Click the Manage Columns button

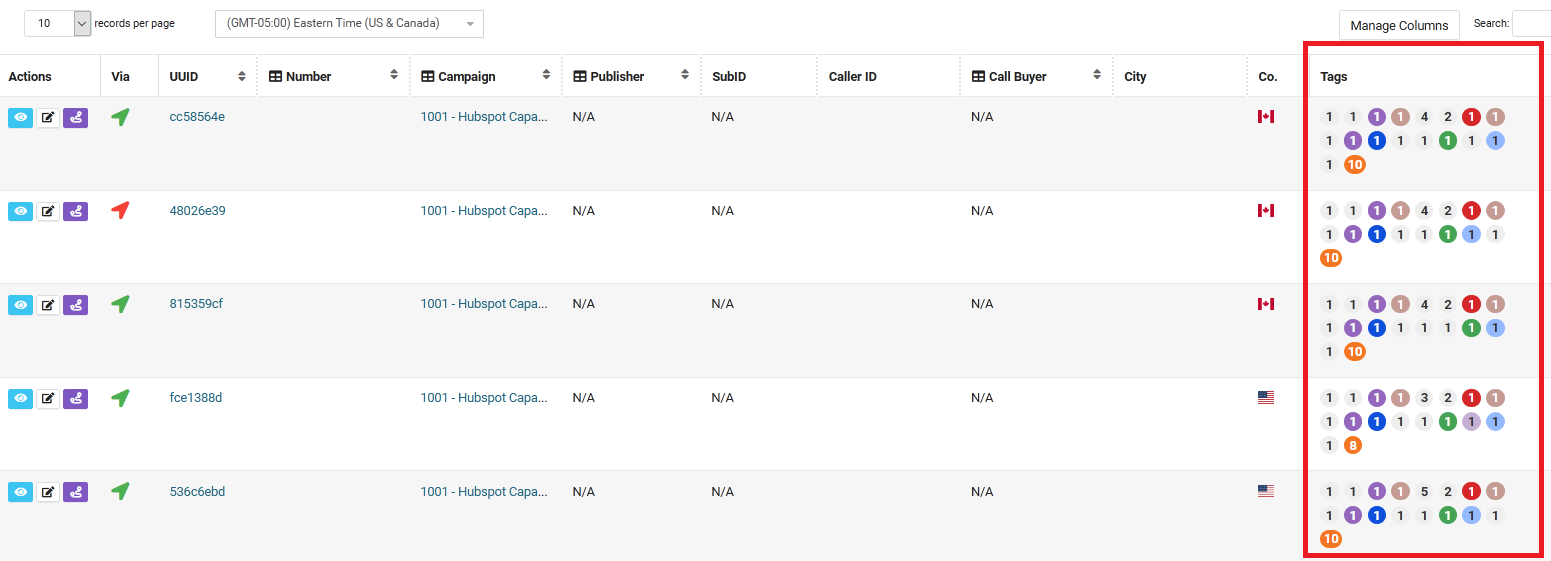tap(1399, 25)
